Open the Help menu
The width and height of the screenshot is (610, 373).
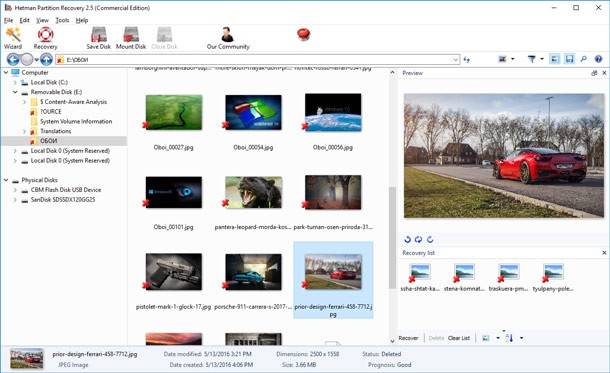click(82, 20)
